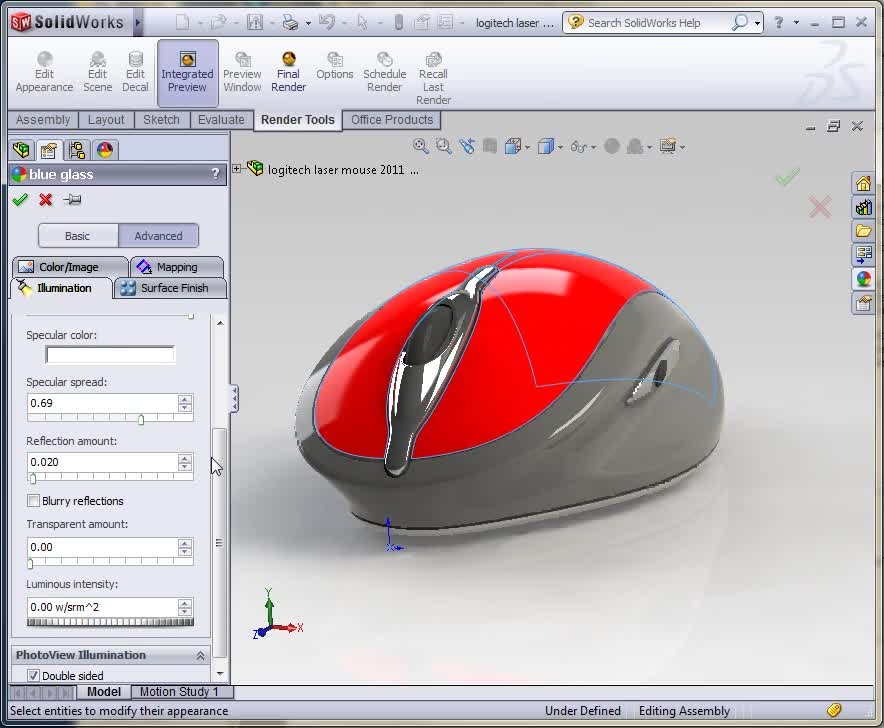Open ConfigurationManager tab icon
Viewport: 884px width, 728px height.
tap(77, 150)
